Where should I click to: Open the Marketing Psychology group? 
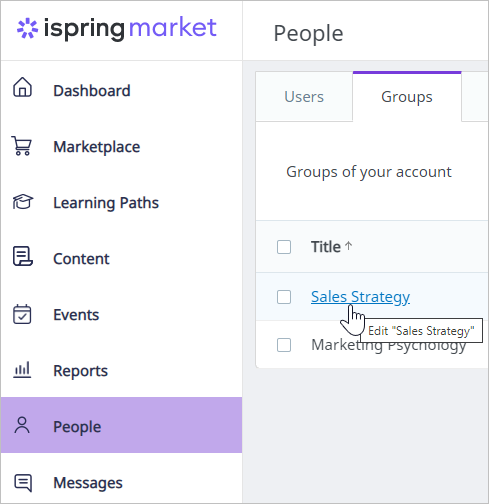click(388, 345)
